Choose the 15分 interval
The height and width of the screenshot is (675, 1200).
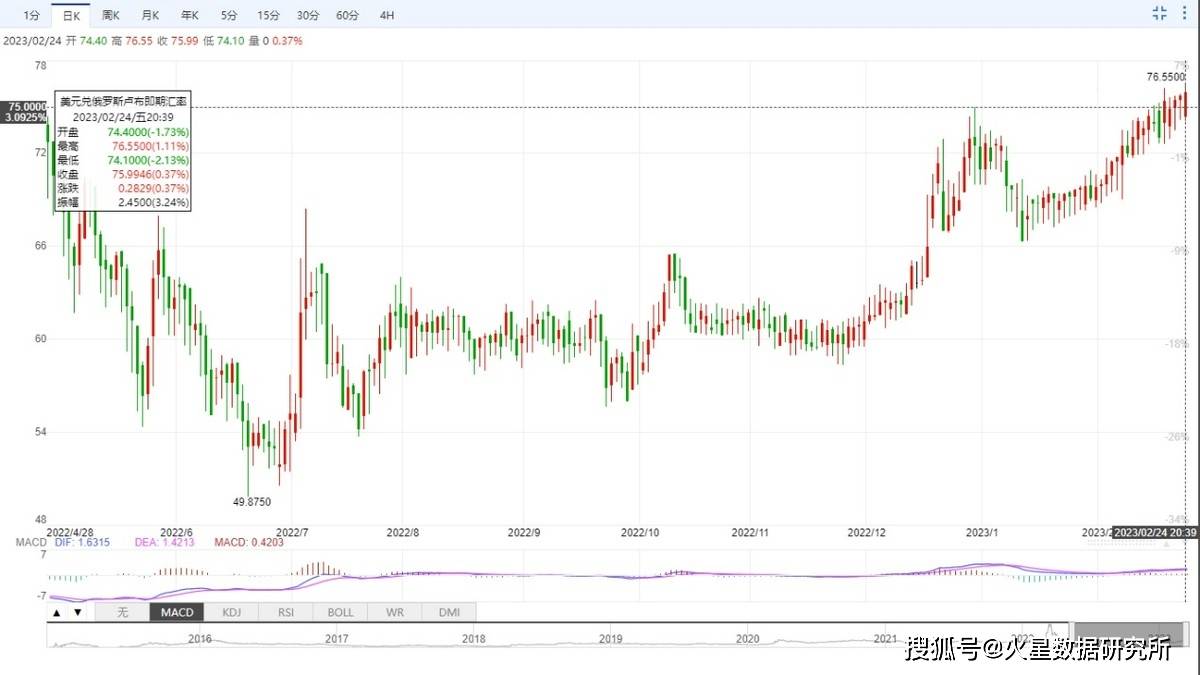coord(268,15)
